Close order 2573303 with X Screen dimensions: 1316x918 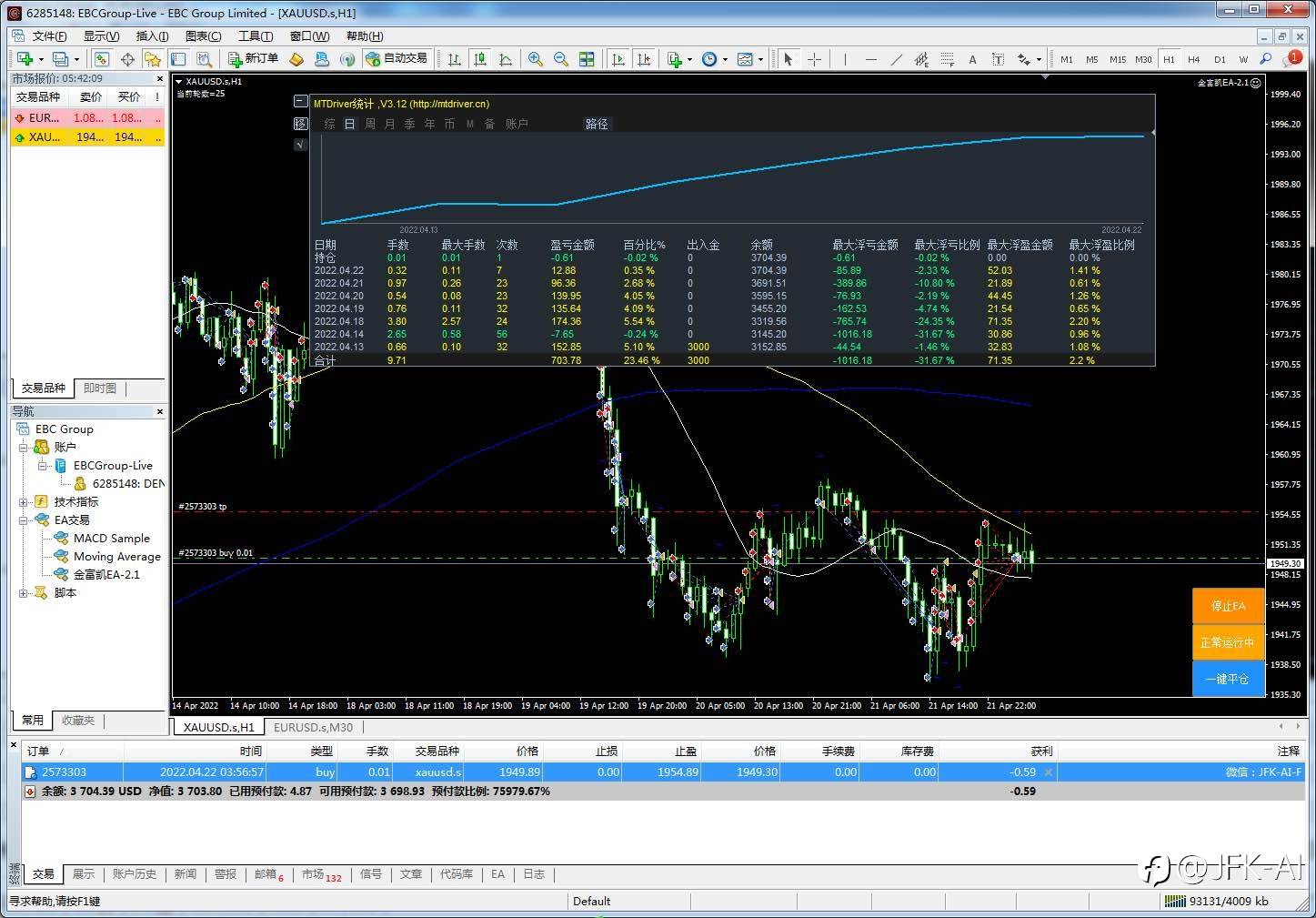[1049, 772]
